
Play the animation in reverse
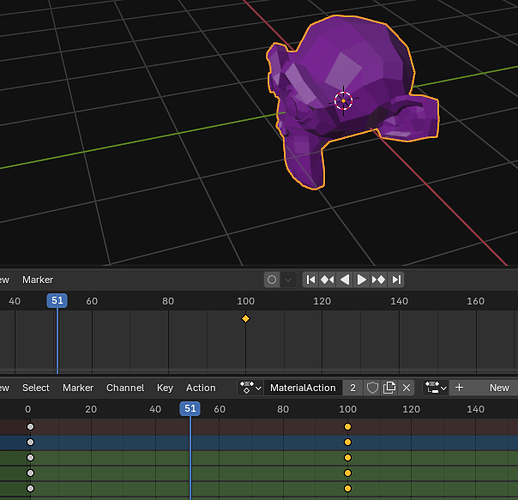click(345, 280)
